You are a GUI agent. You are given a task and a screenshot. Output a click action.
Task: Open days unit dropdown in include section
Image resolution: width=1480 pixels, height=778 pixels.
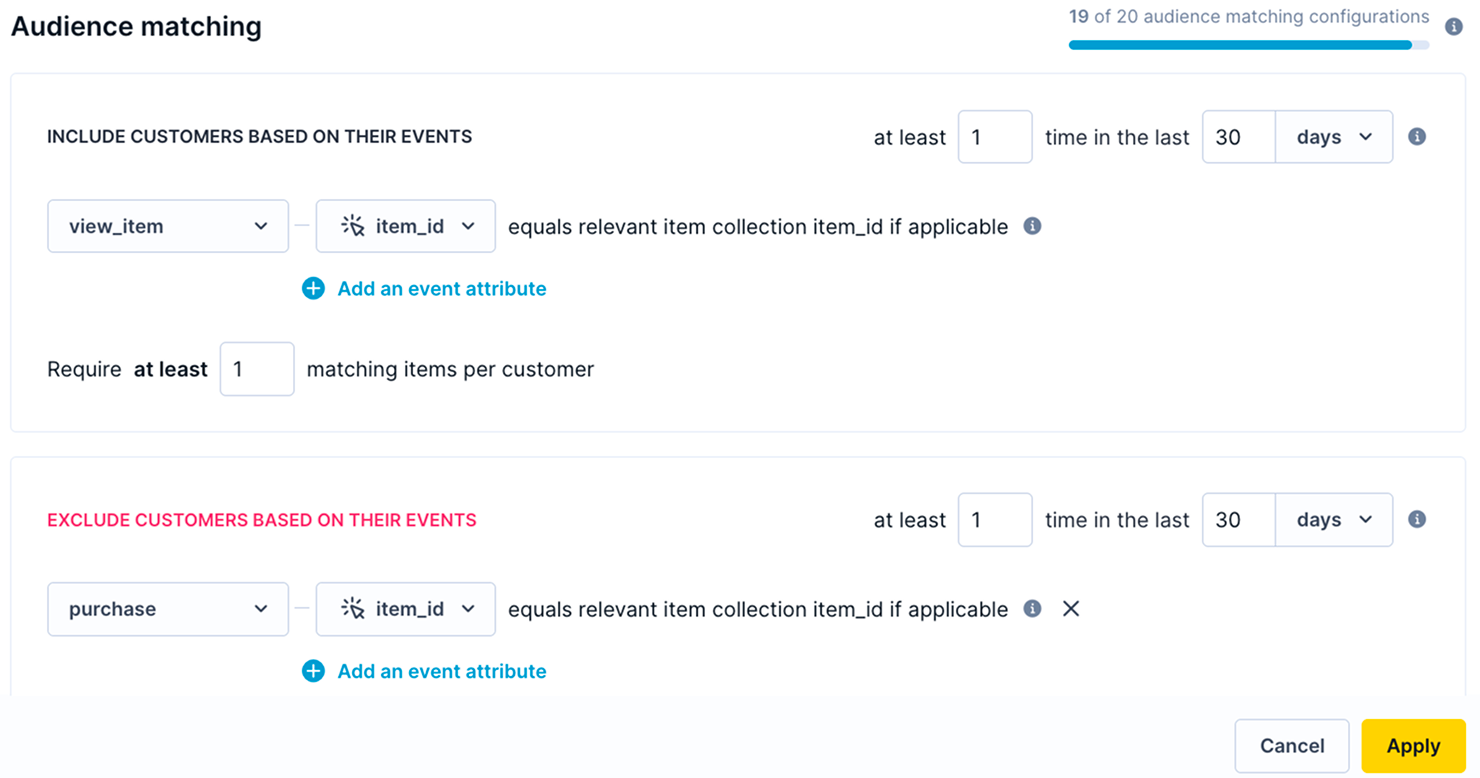click(x=1334, y=137)
